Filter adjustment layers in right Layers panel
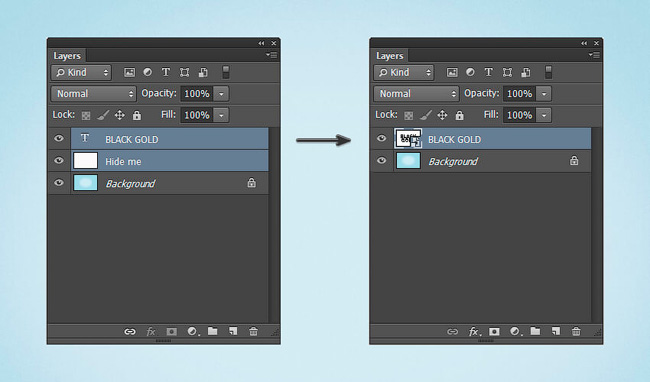 (470, 72)
